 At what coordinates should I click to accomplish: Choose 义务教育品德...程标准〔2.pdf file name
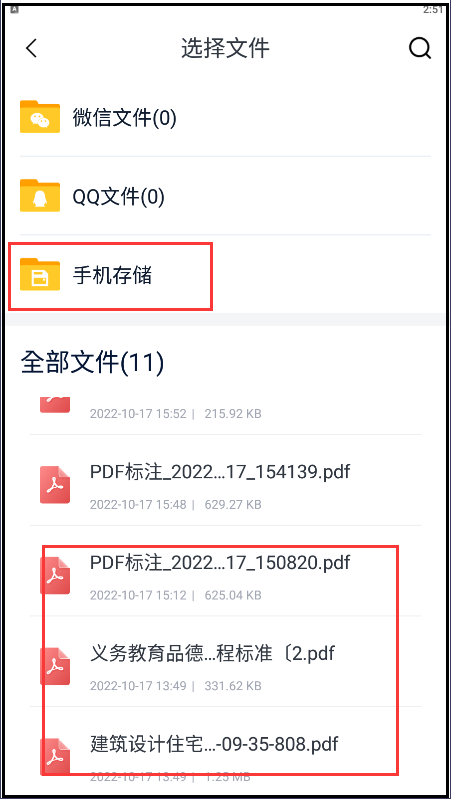pos(212,653)
